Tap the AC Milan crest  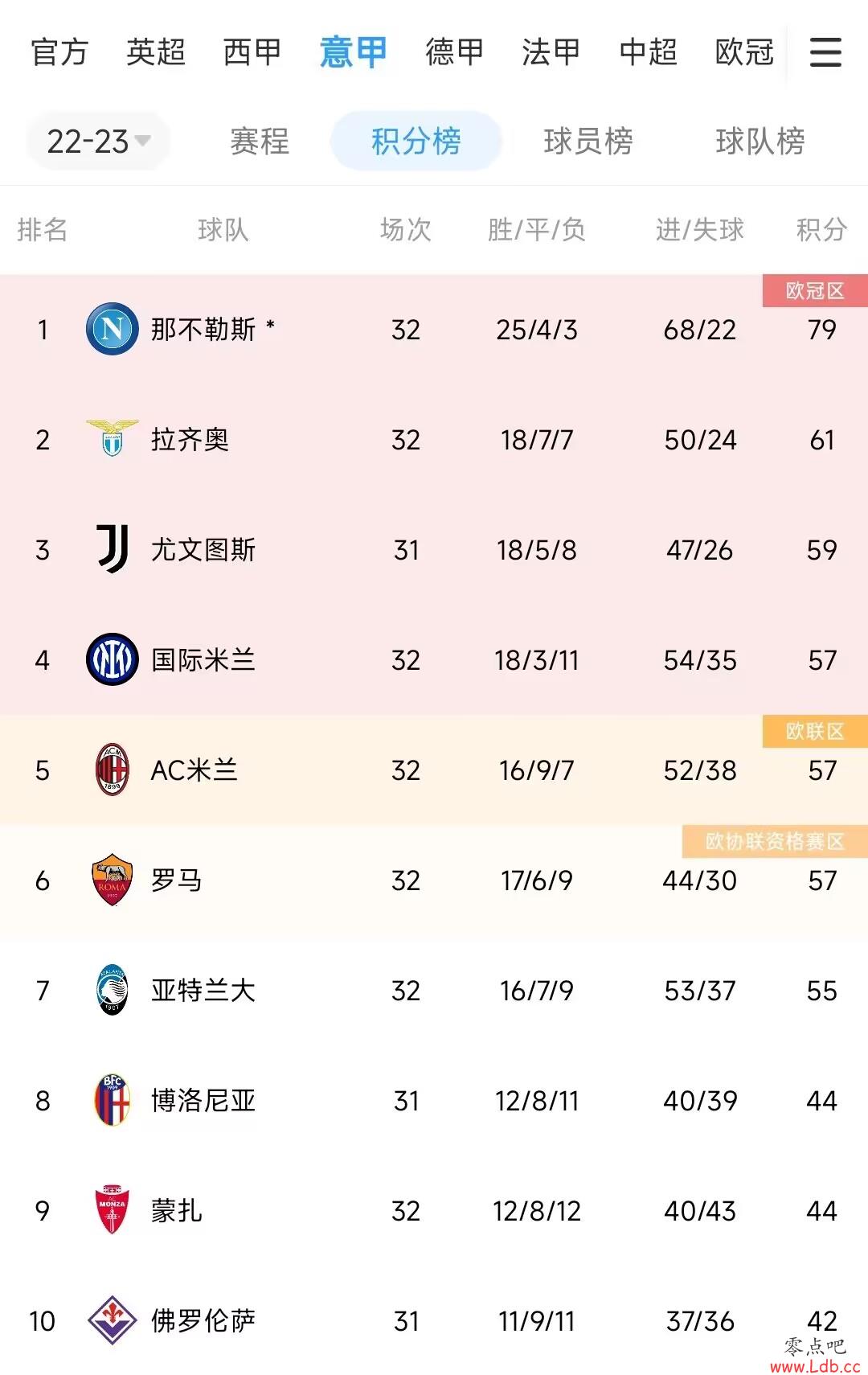[113, 770]
